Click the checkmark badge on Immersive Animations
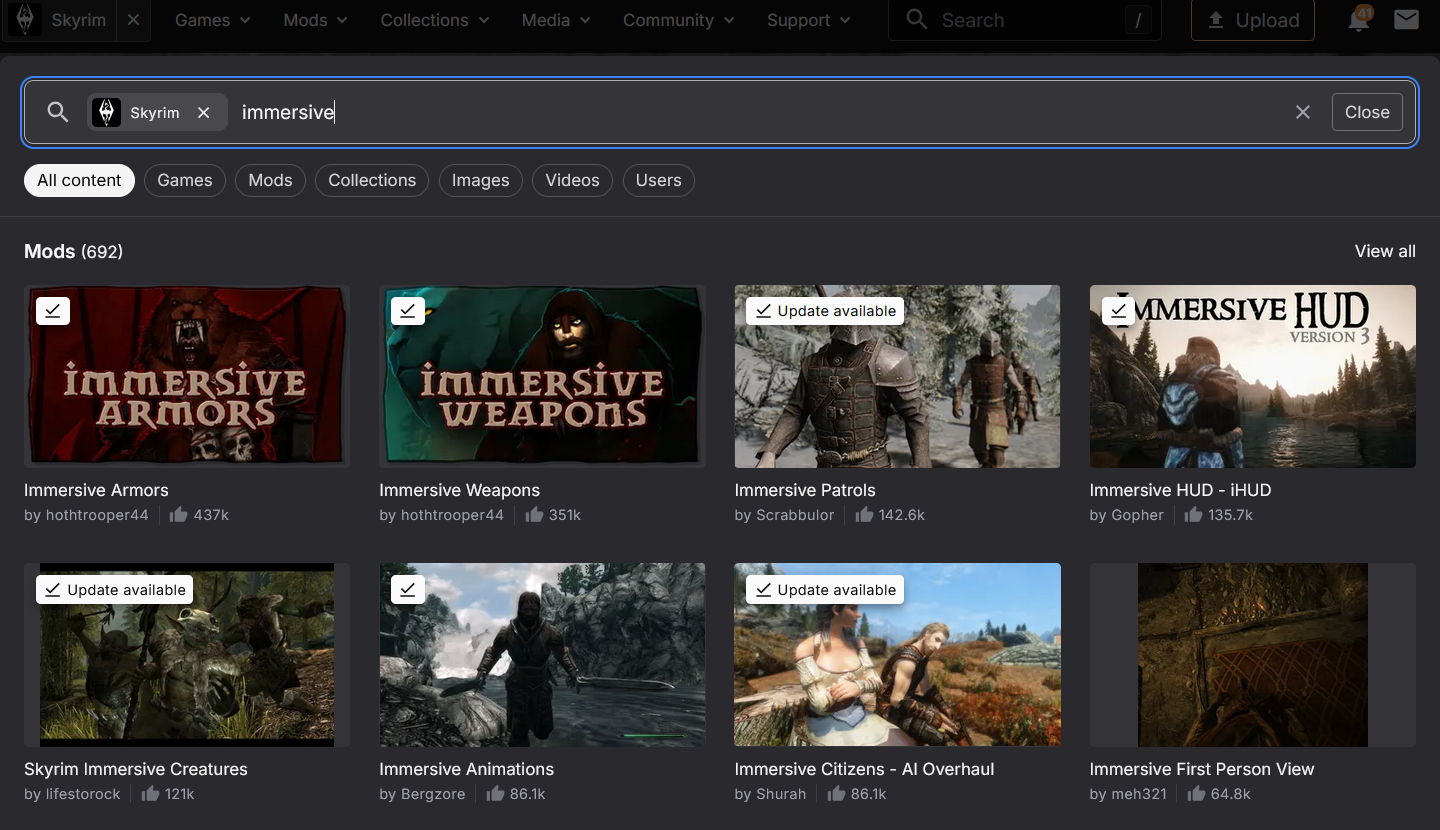This screenshot has width=1440, height=830. (407, 590)
